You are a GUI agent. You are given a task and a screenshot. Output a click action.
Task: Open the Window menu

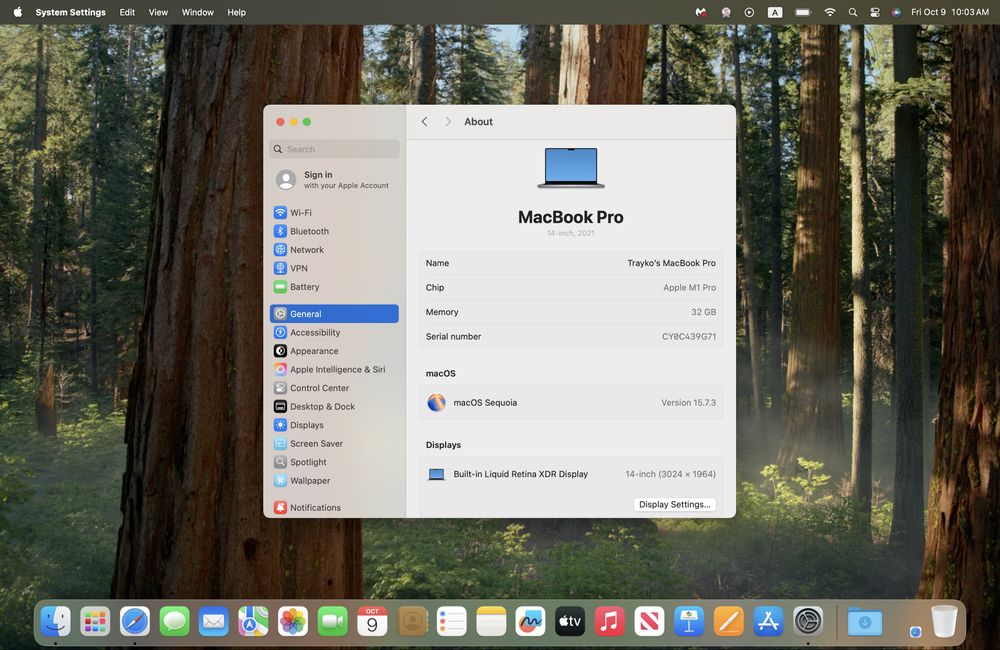[x=198, y=12]
